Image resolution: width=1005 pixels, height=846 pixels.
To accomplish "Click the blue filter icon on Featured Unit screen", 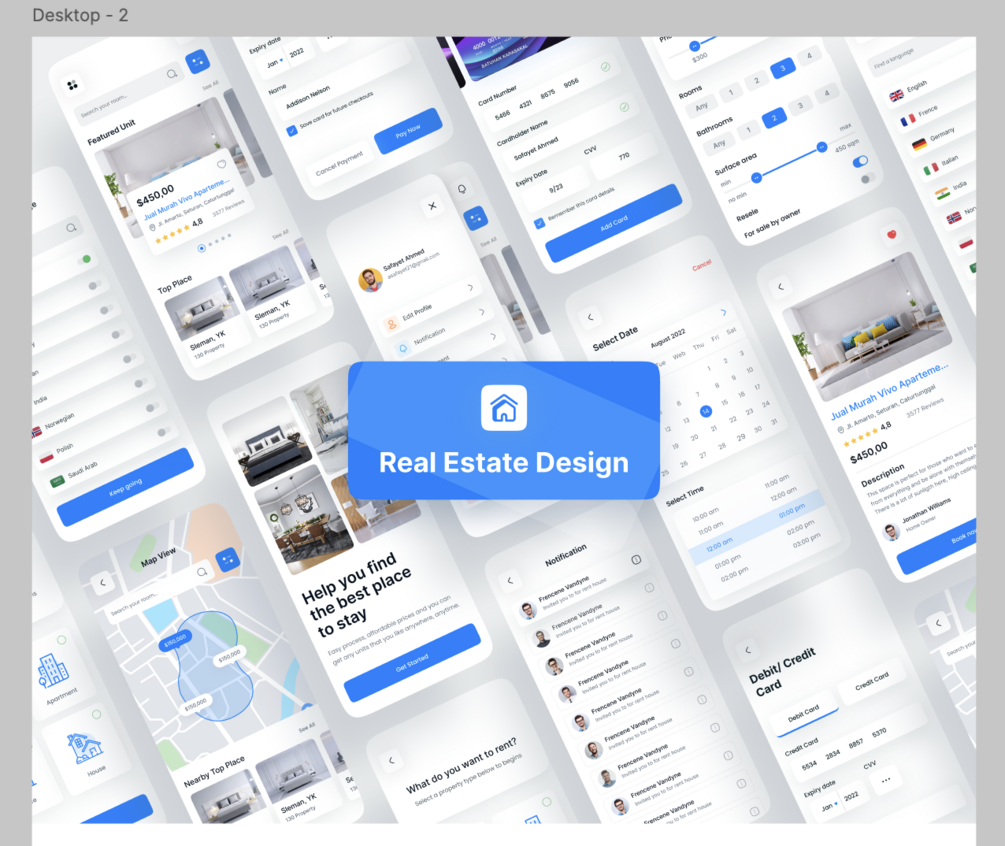I will 197,62.
